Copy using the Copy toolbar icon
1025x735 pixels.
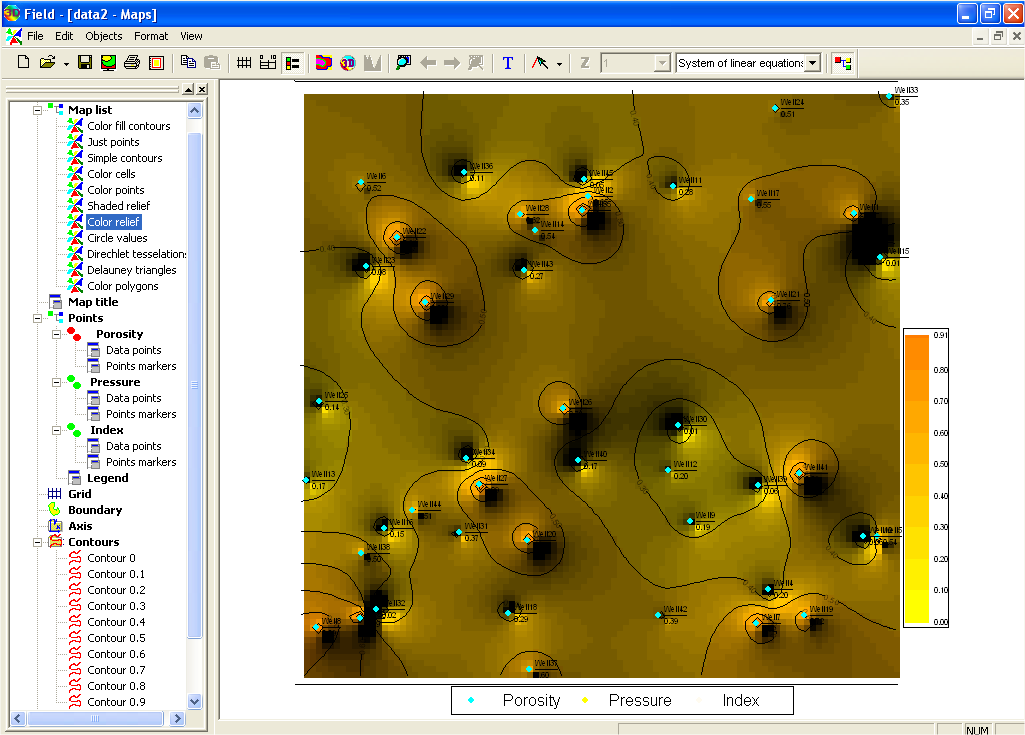coord(188,62)
